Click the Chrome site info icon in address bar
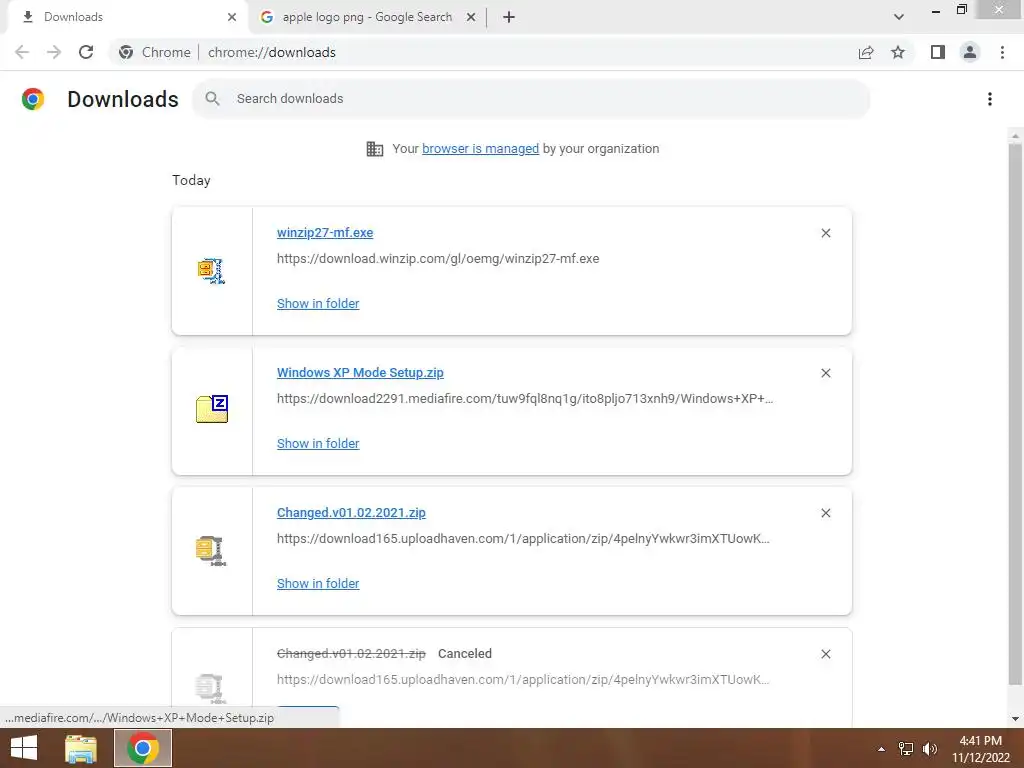Screen dimensions: 1024x768 126,52
